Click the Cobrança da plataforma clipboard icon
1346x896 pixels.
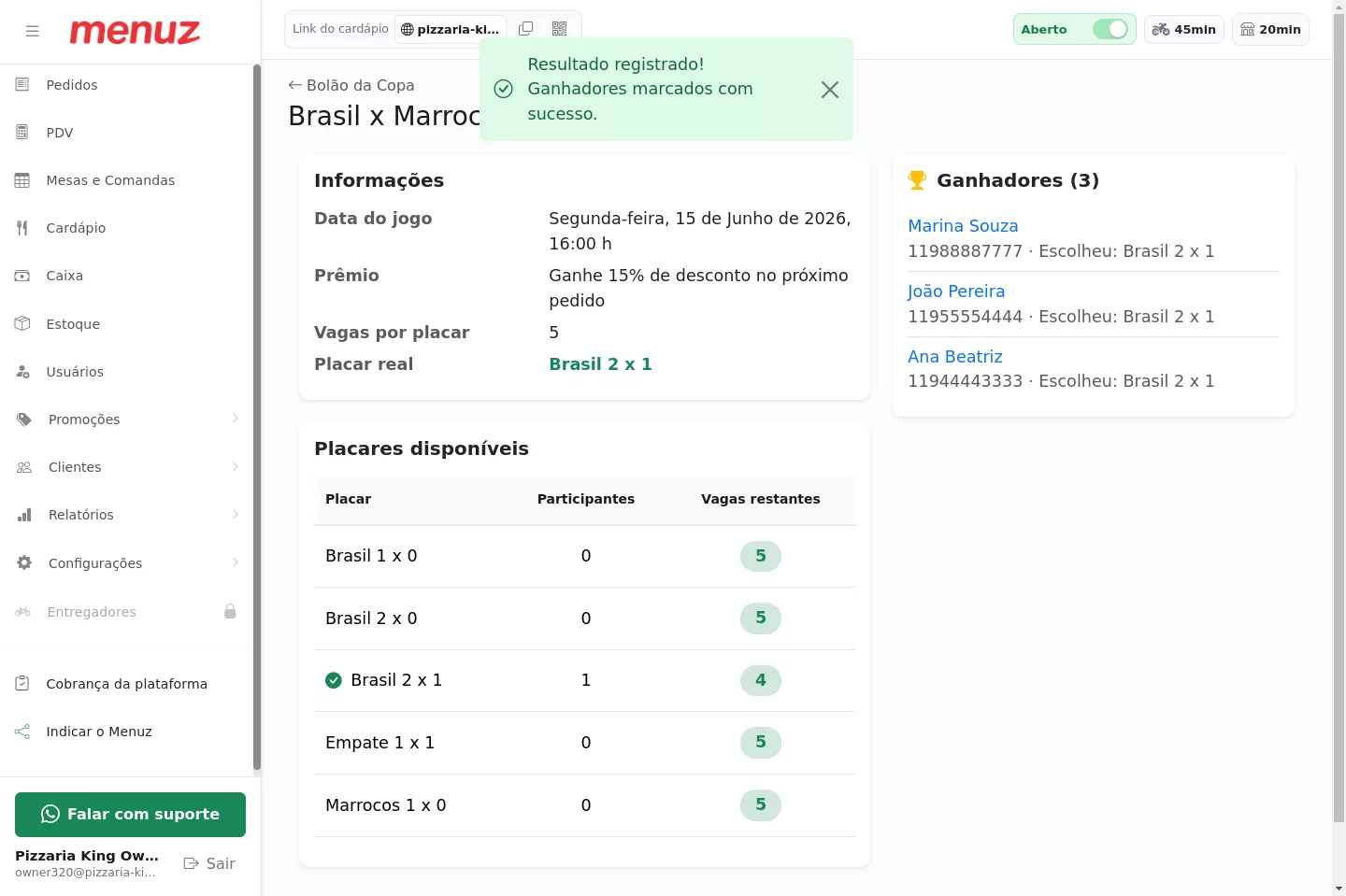click(x=22, y=683)
